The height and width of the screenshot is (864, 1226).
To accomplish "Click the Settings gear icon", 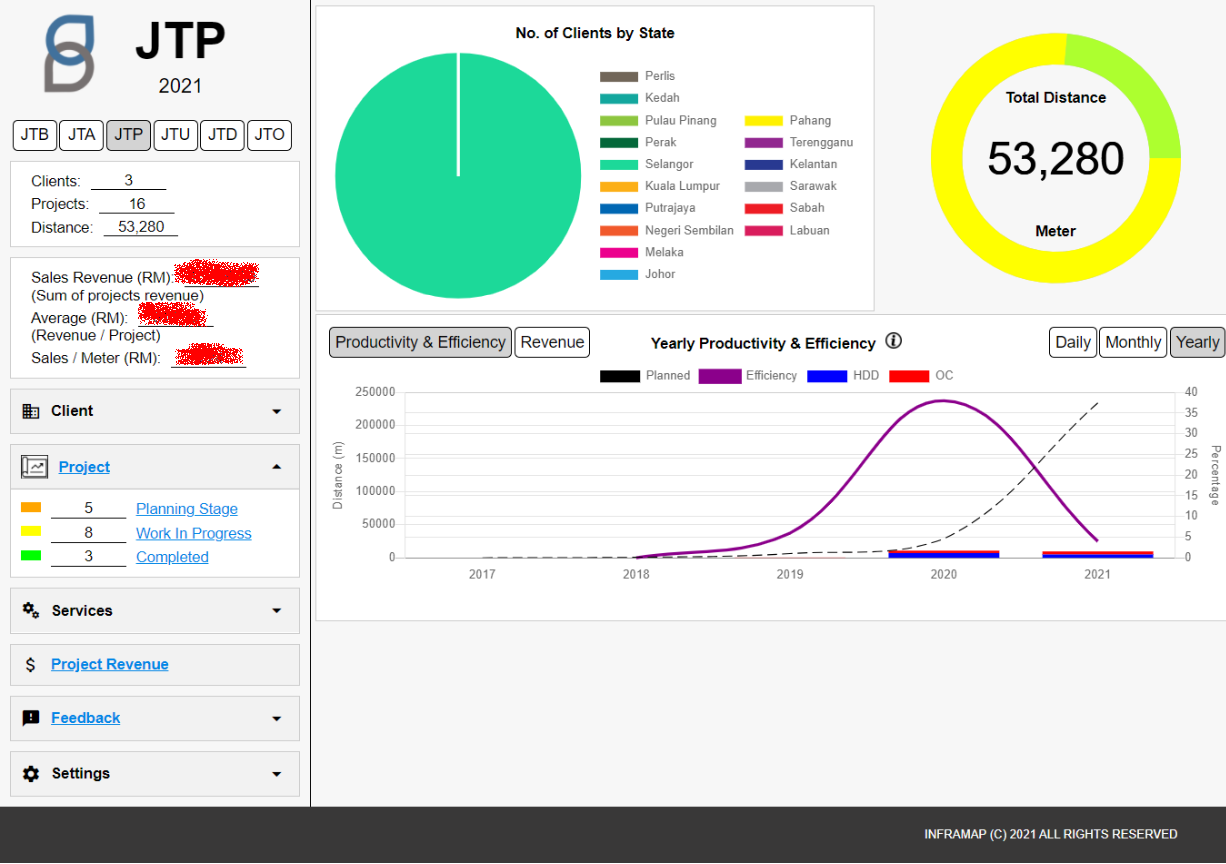I will point(31,774).
